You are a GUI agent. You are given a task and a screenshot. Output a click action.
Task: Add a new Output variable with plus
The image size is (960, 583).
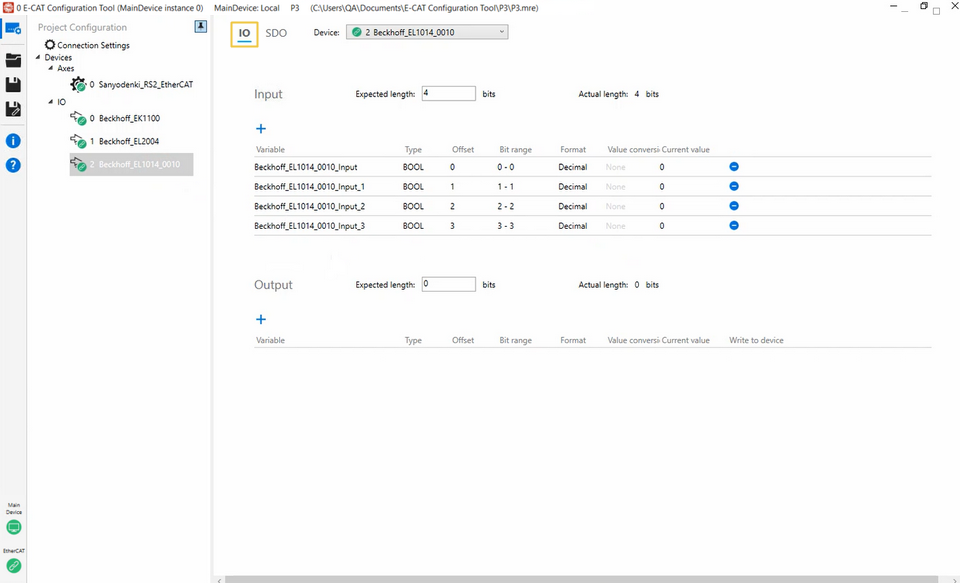click(261, 320)
